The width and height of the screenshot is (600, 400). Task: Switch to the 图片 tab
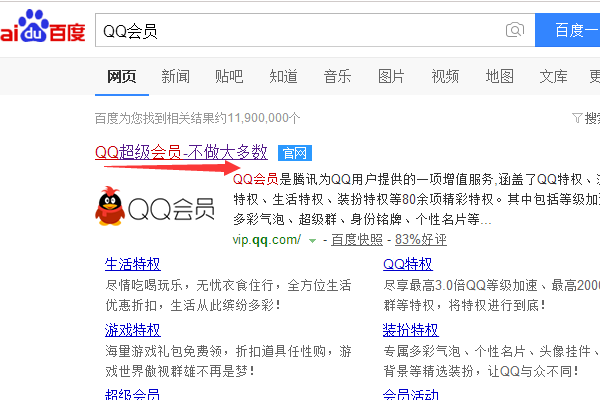pyautogui.click(x=391, y=76)
